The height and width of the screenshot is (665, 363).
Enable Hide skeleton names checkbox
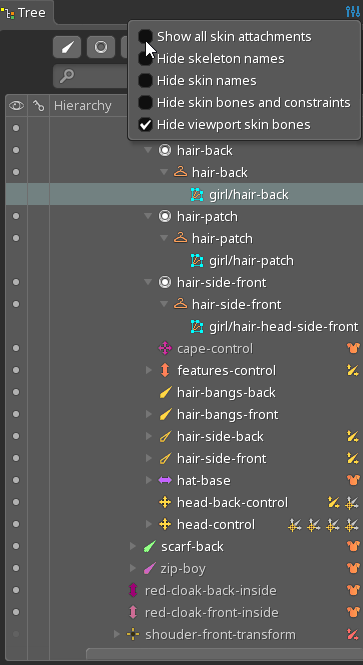[x=145, y=59]
